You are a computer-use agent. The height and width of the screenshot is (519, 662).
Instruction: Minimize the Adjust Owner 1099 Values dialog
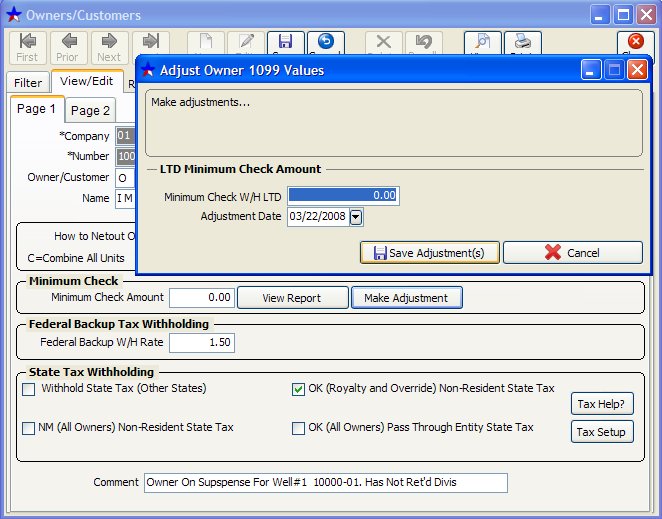pyautogui.click(x=591, y=70)
